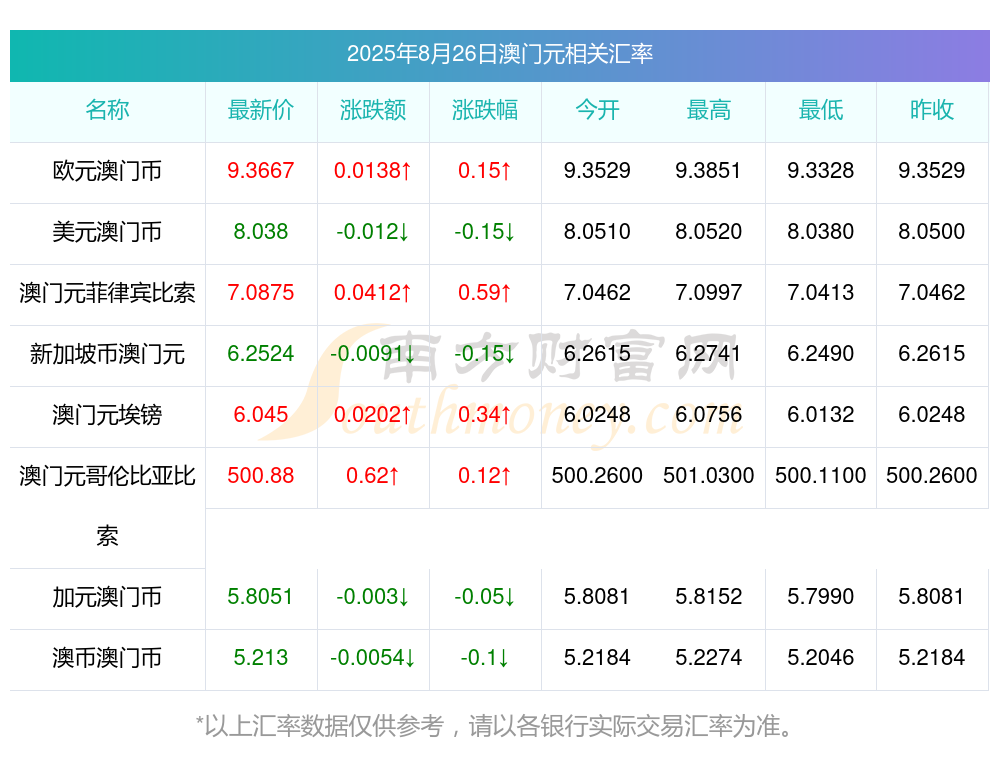Screen dimensions: 1000x757
Task: Click the low value 500.1100
Action: 821,475
